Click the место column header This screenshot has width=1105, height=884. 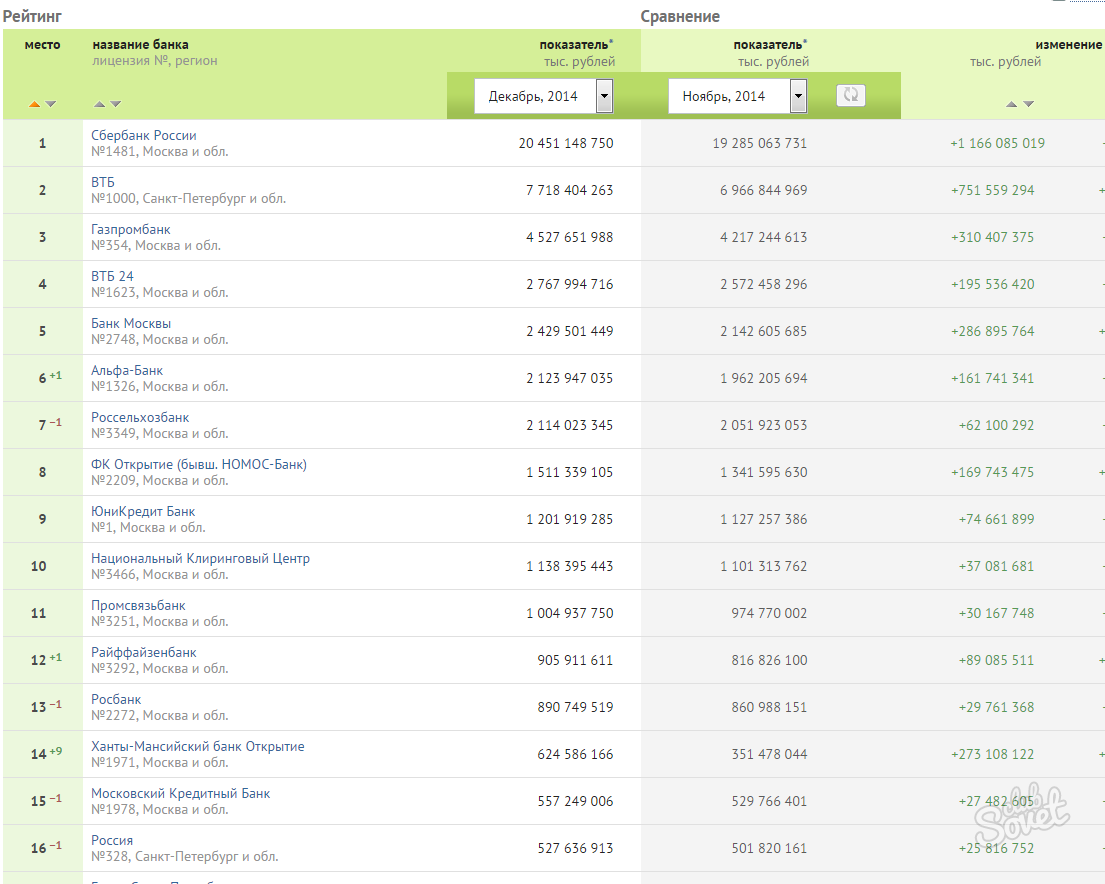click(42, 45)
